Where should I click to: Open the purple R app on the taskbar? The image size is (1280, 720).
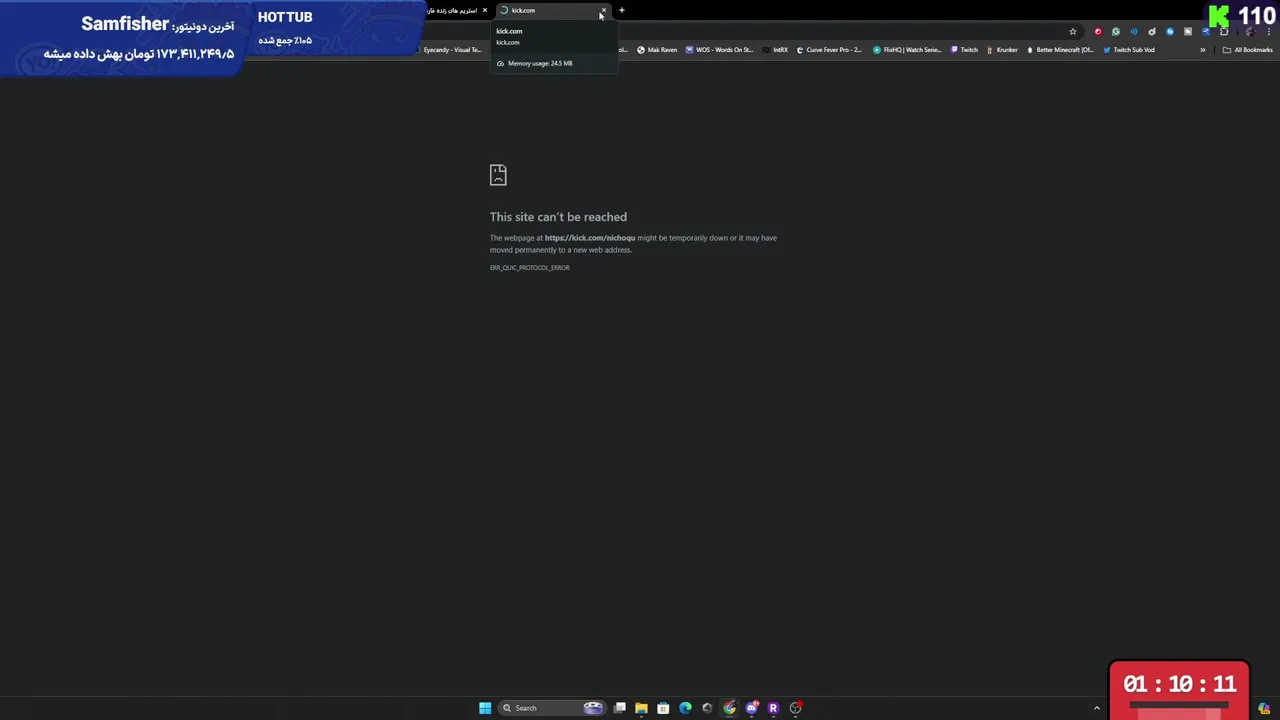click(773, 708)
